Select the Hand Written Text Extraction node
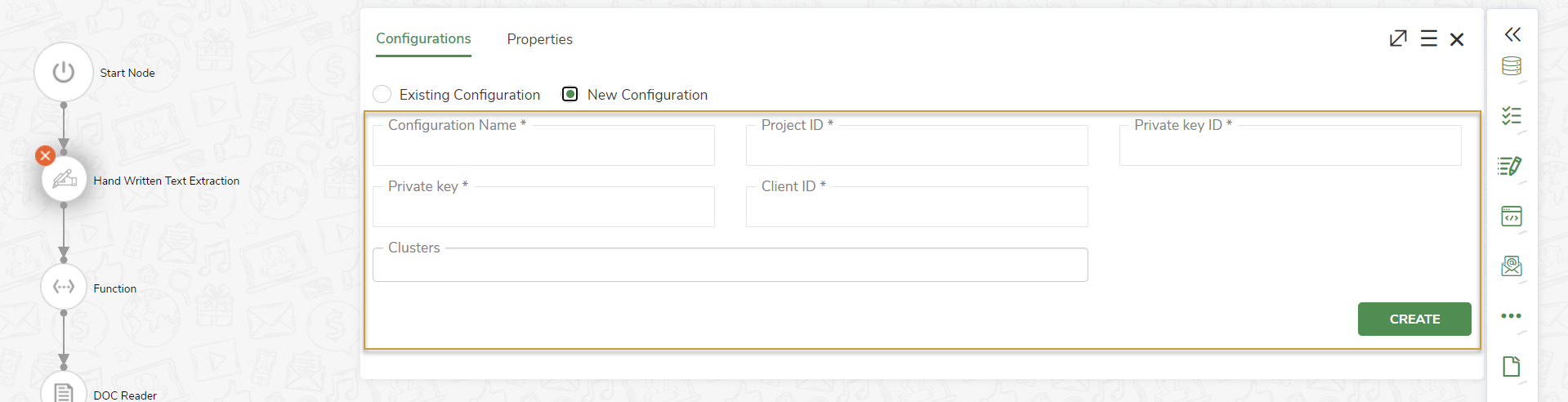1568x402 pixels. (x=65, y=180)
